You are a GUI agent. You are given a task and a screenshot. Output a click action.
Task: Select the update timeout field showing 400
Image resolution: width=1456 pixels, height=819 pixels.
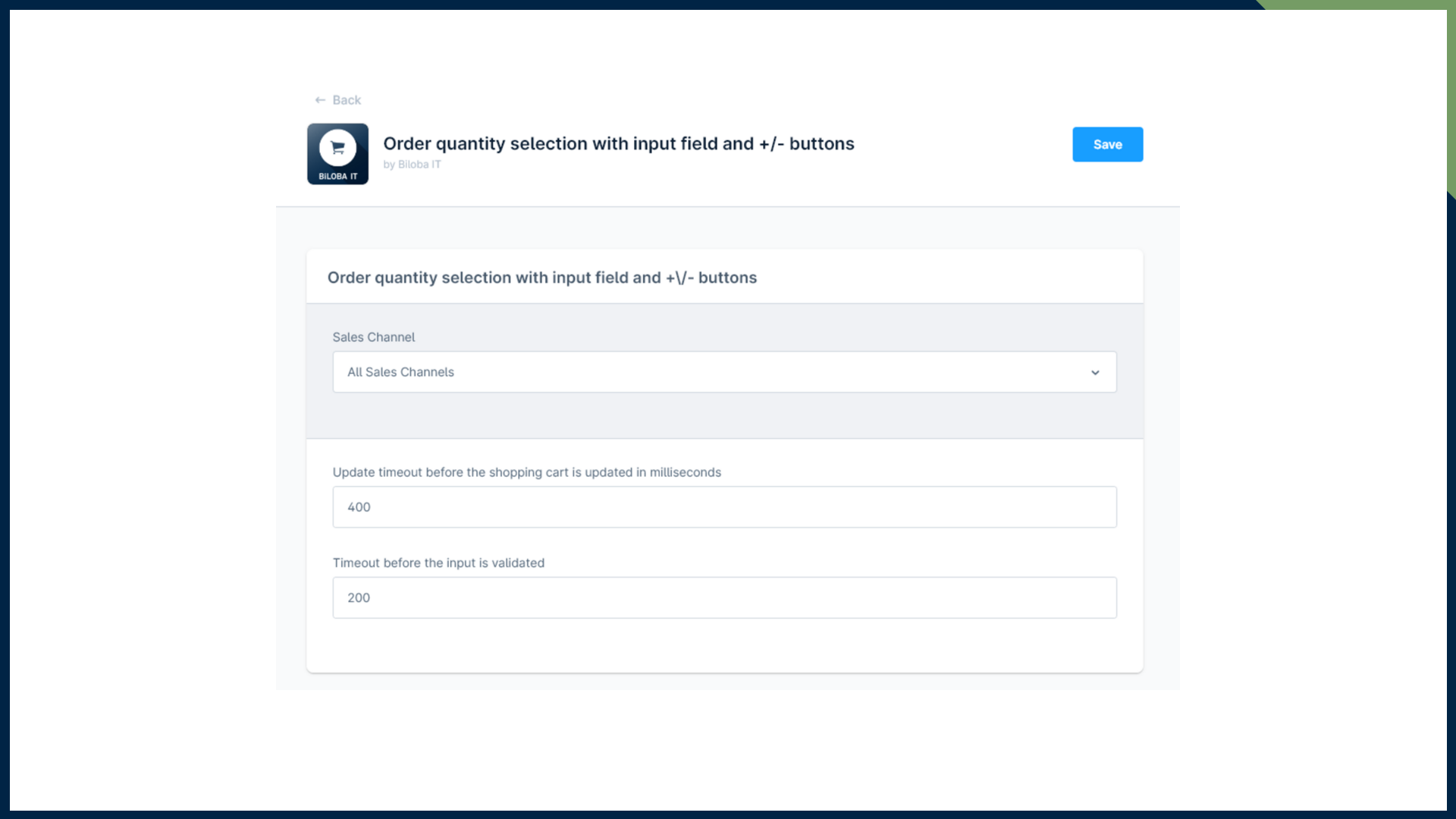(724, 507)
